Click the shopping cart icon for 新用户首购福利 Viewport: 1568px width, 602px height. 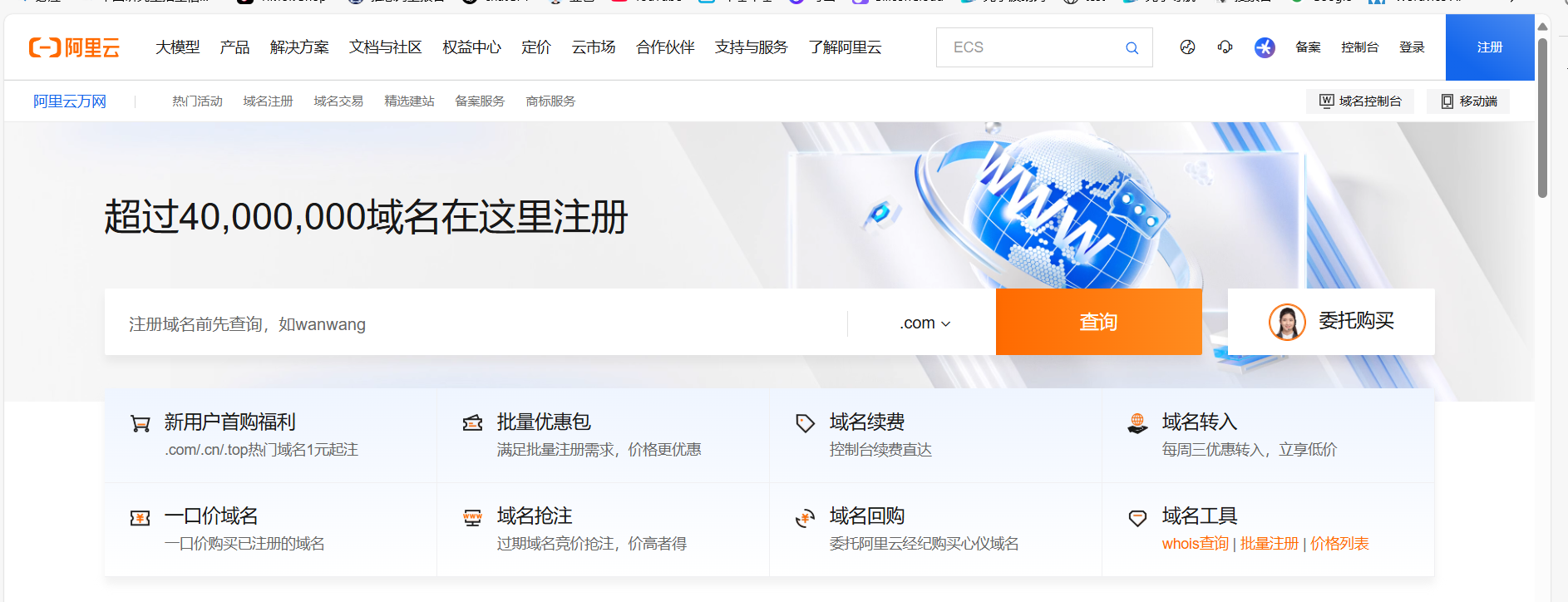(x=141, y=424)
